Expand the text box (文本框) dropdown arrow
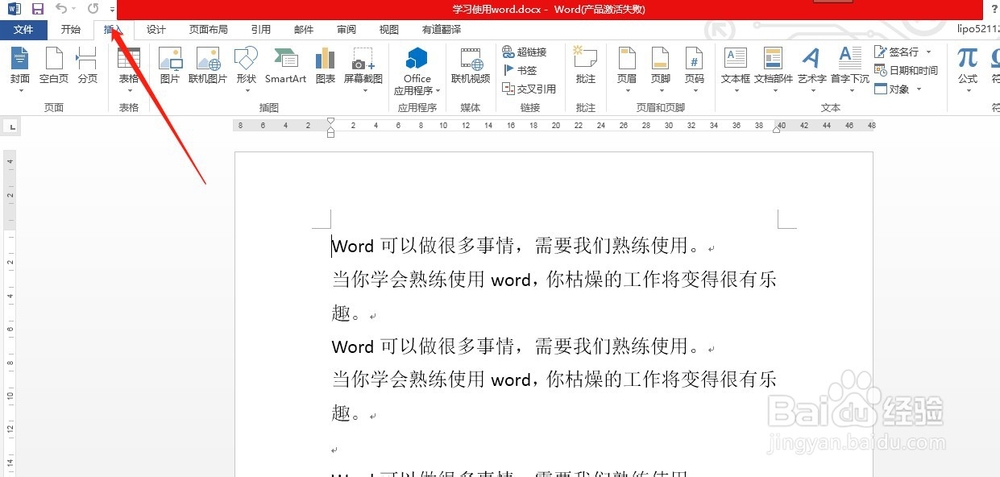Screen dimensions: 1000x477 (737, 91)
